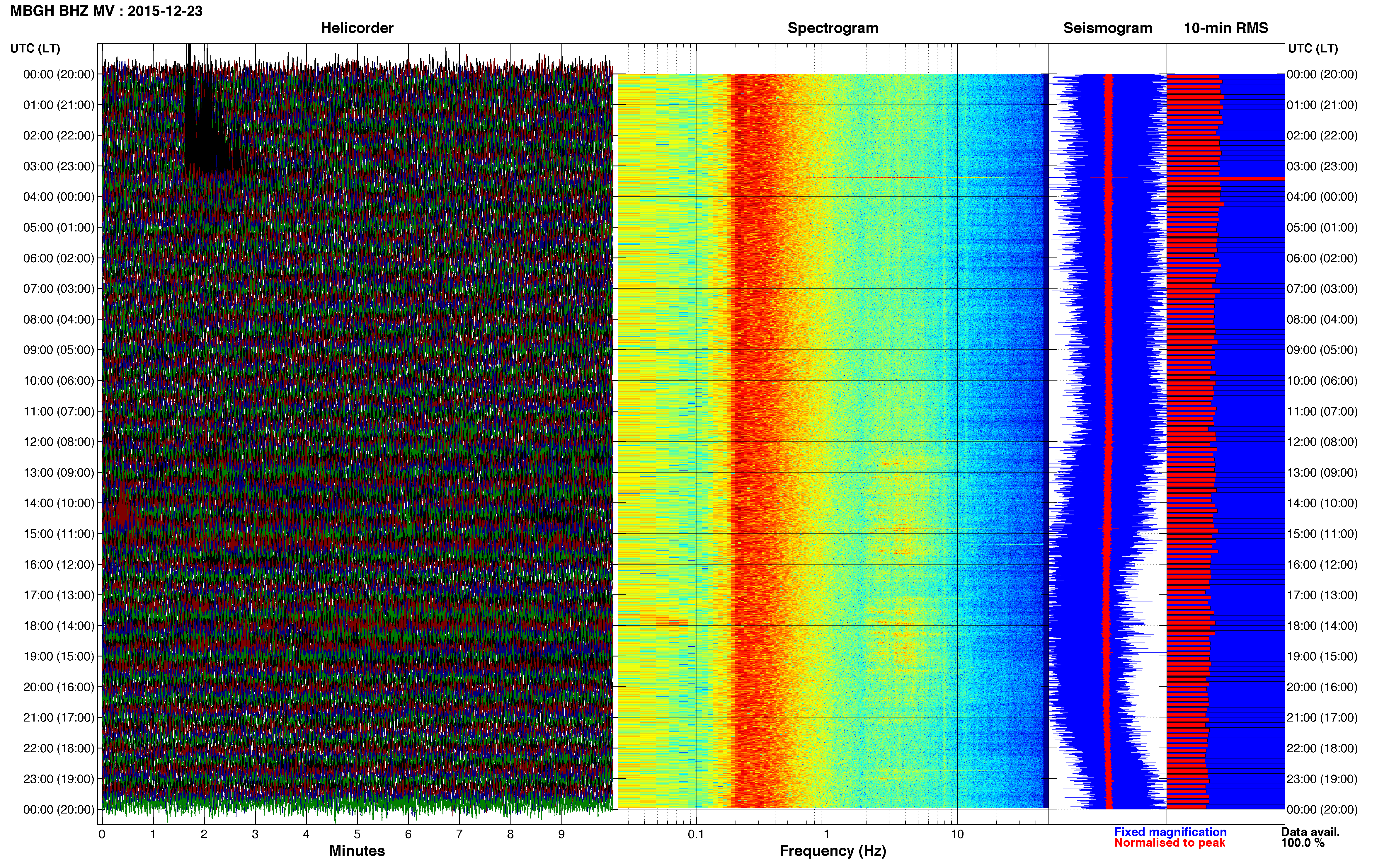Viewport: 1389px width, 868px height.
Task: Click the "2" tick on the Minutes axis
Action: tap(204, 835)
